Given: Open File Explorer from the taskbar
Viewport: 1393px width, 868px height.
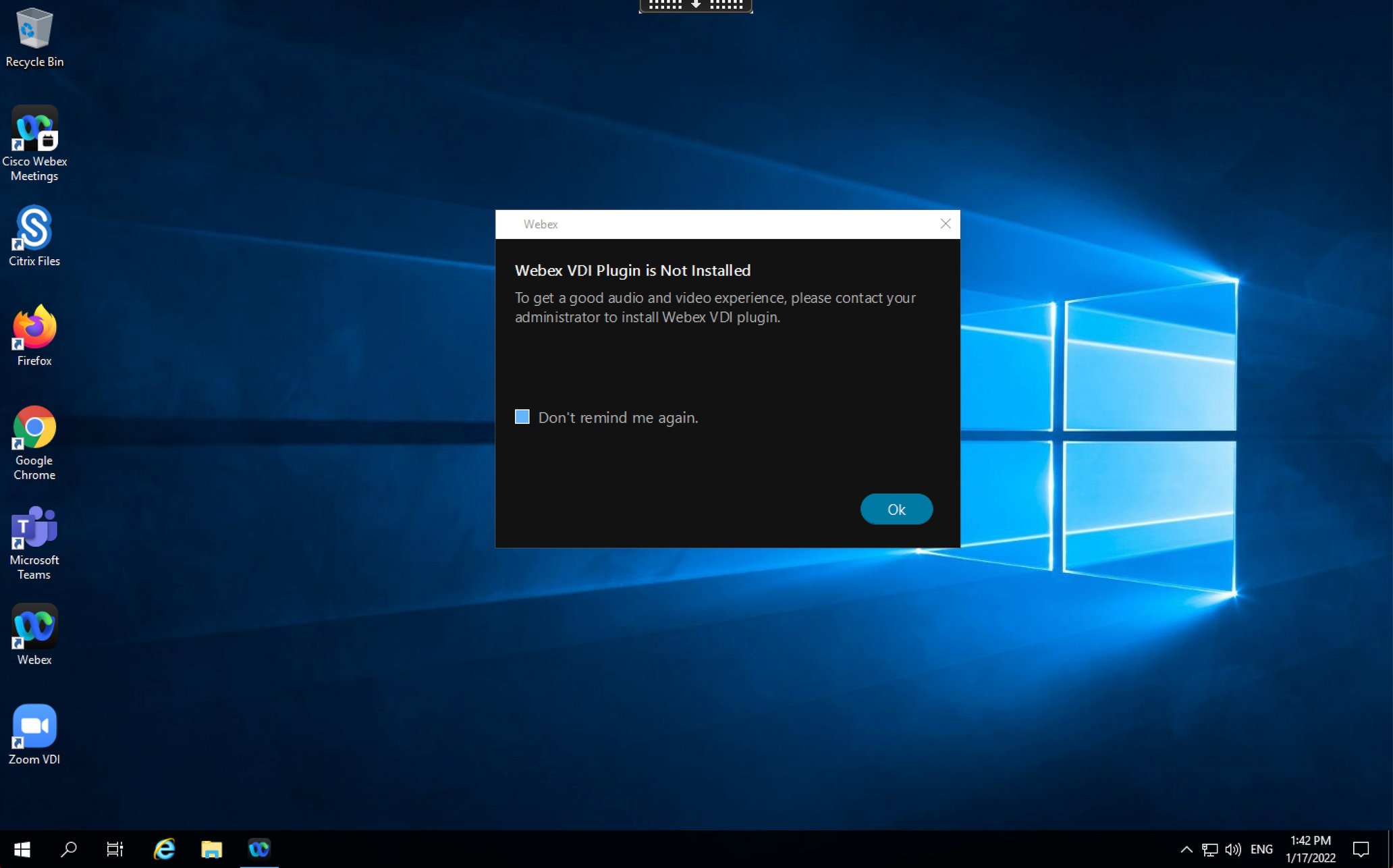Looking at the screenshot, I should [x=211, y=849].
